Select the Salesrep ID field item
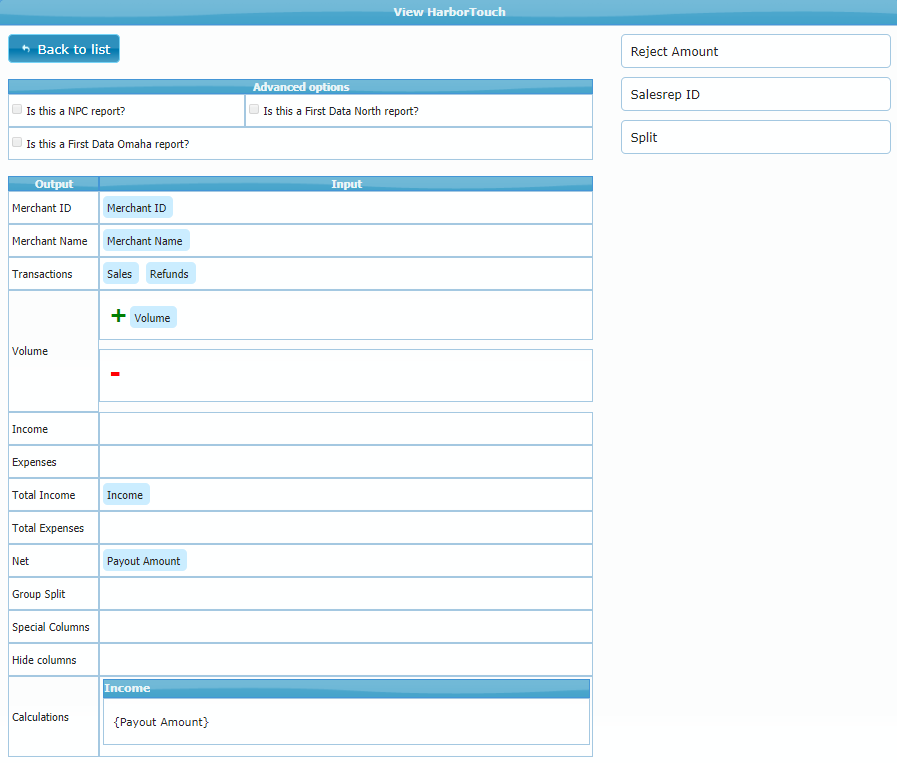The height and width of the screenshot is (763, 897). (755, 94)
